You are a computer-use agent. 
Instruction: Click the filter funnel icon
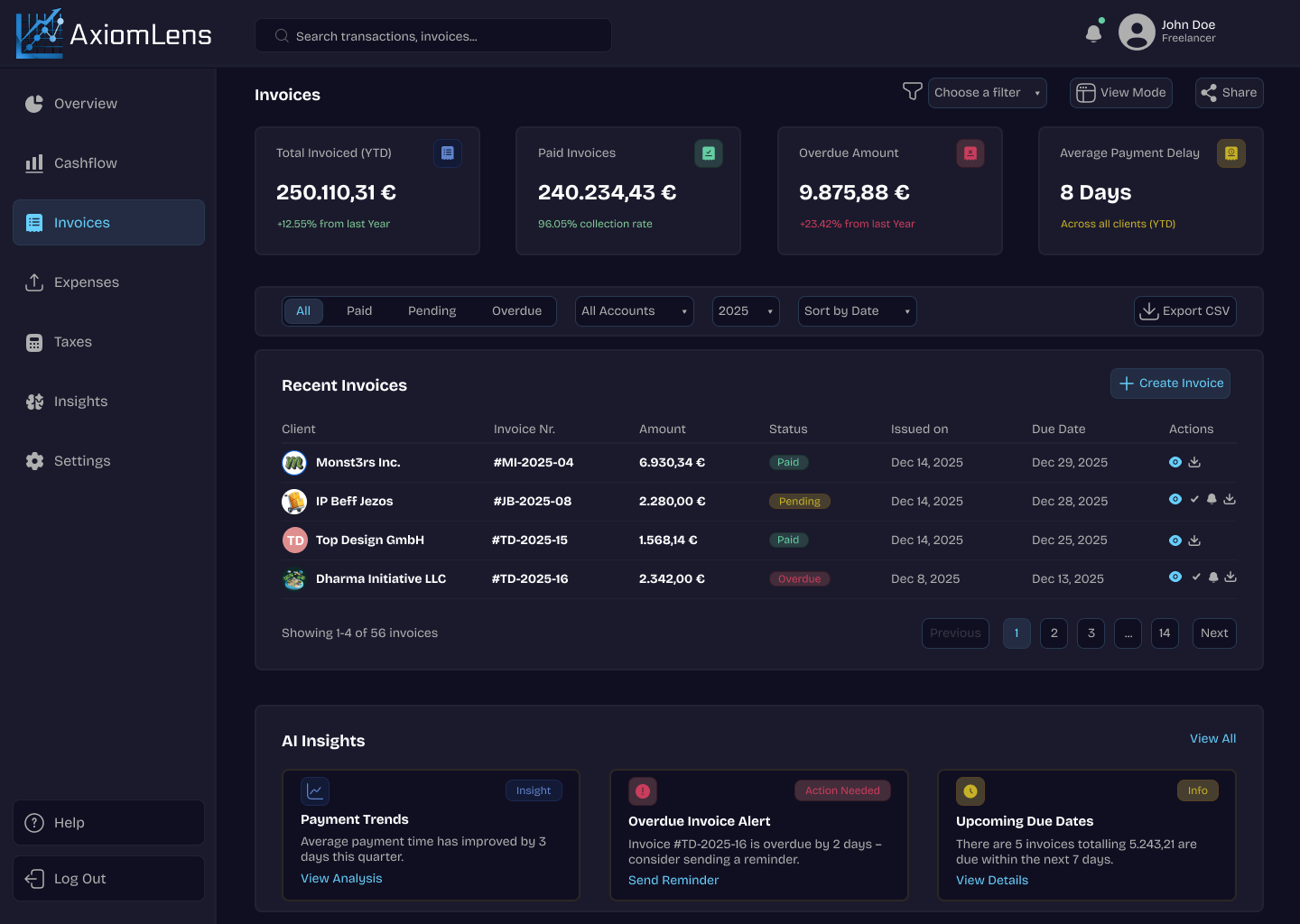pos(912,91)
